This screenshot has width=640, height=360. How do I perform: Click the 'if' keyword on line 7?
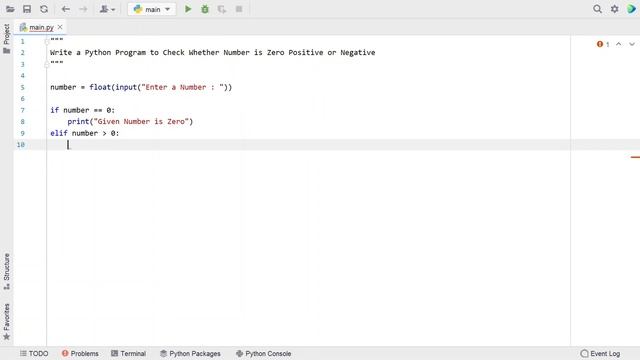point(54,110)
